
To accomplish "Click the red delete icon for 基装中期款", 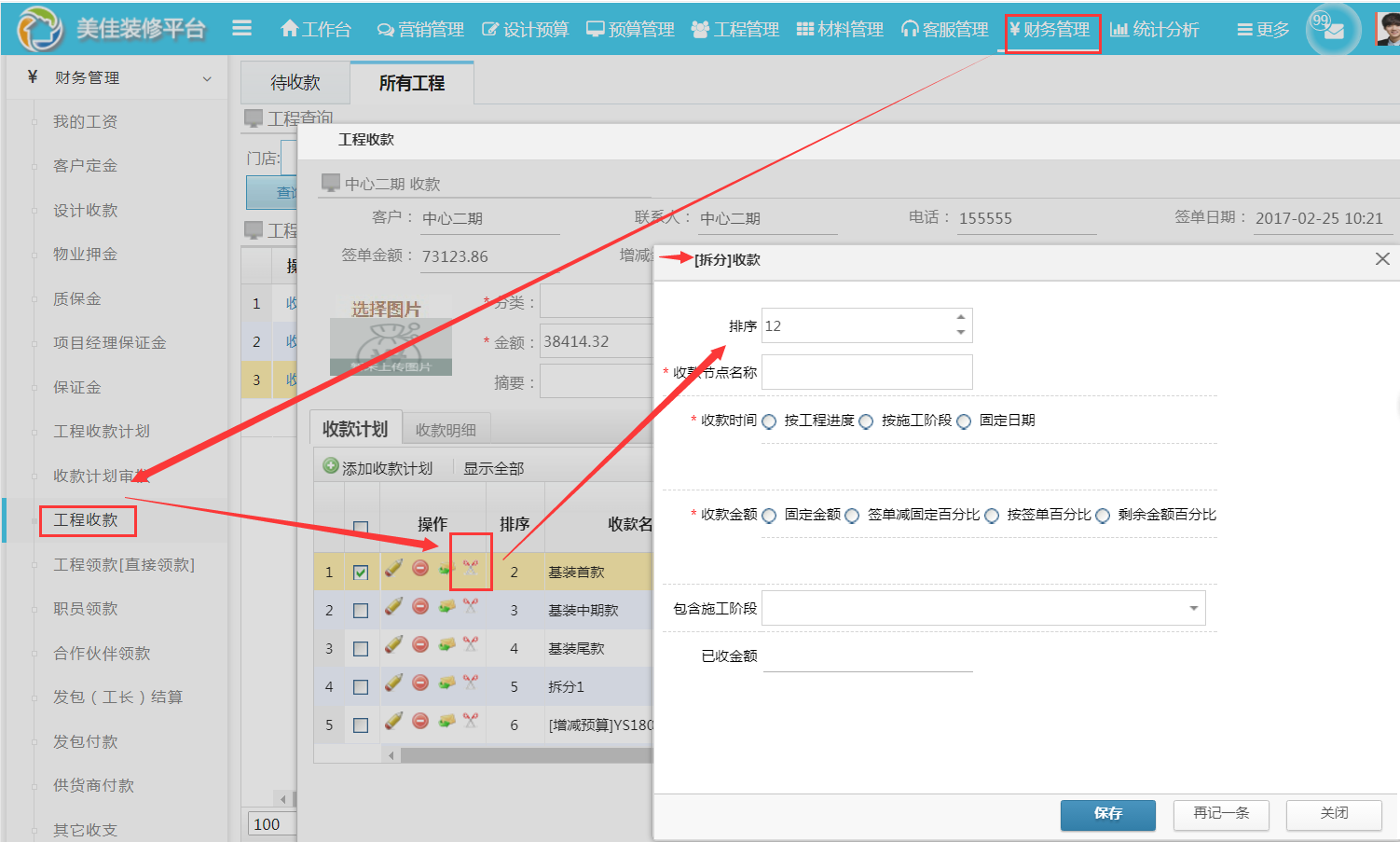I will point(419,606).
